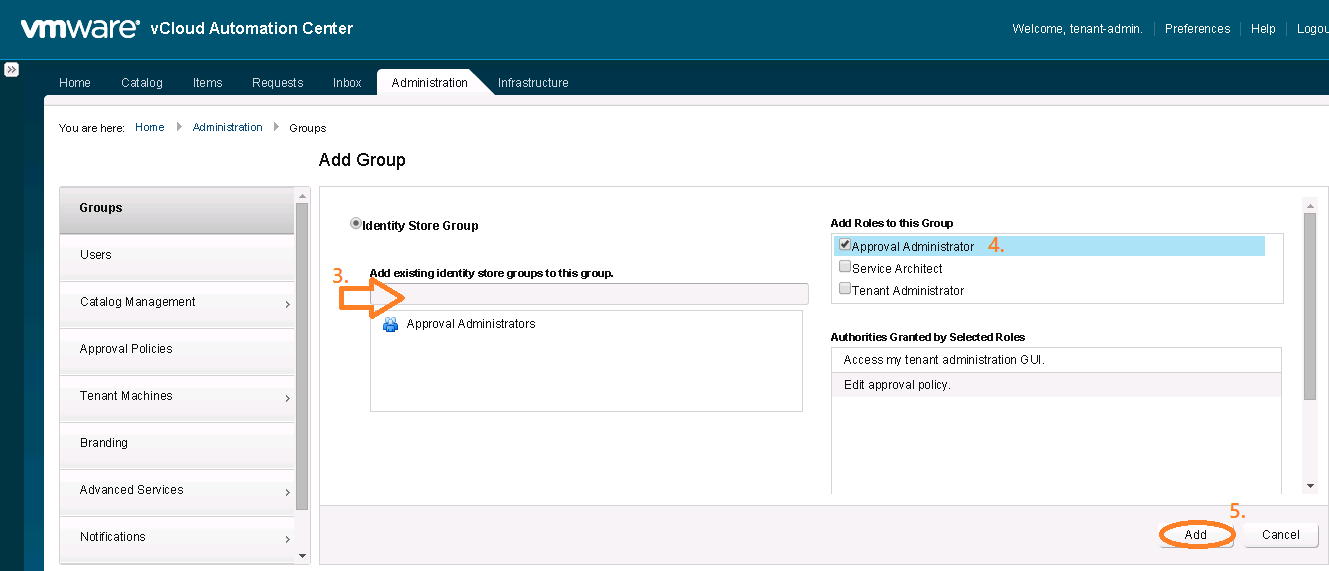Click the Logout link
Viewport: 1329px width, 571px height.
(1312, 29)
